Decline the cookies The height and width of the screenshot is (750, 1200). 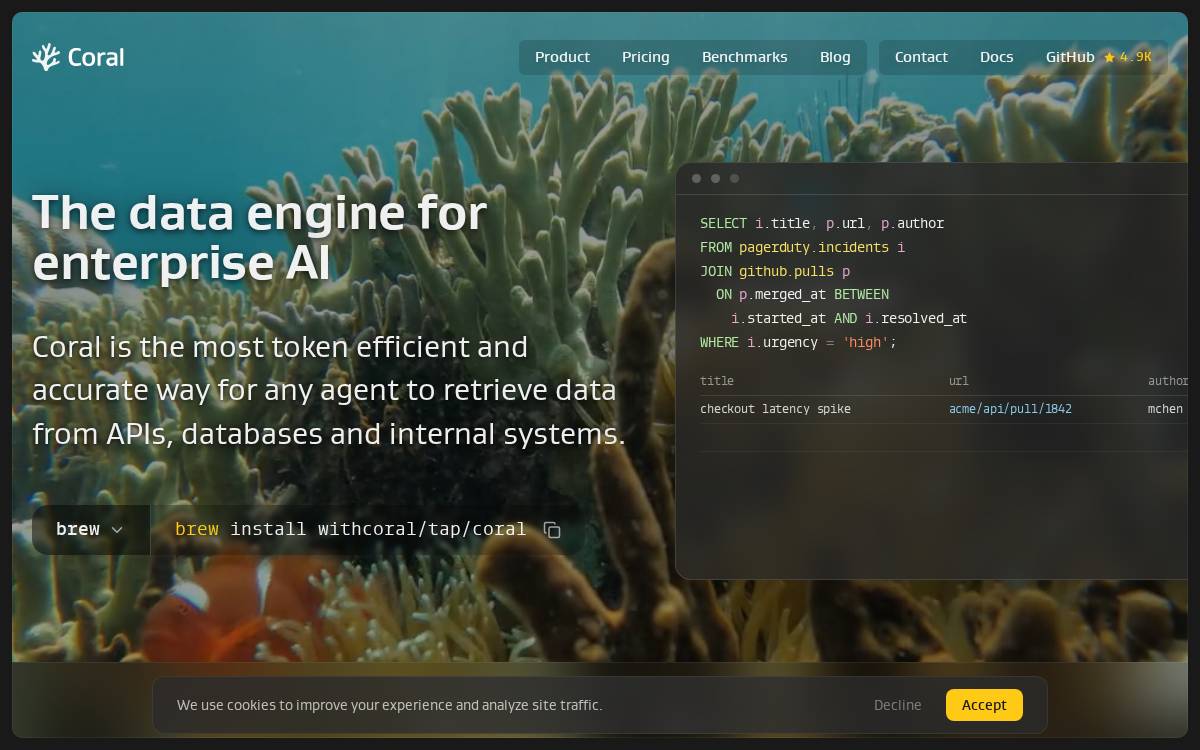(898, 705)
